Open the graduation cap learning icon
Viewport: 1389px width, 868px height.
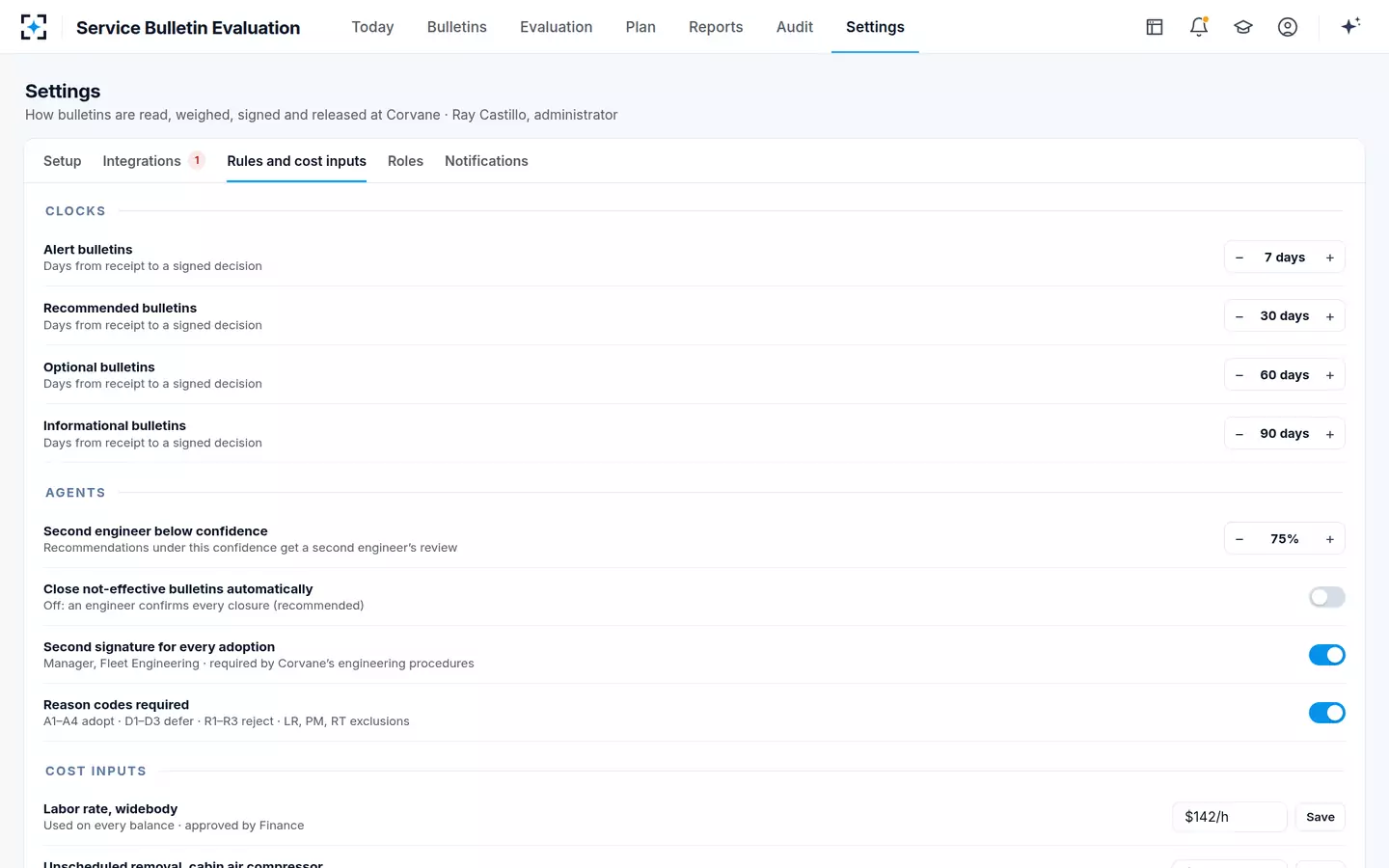point(1243,27)
